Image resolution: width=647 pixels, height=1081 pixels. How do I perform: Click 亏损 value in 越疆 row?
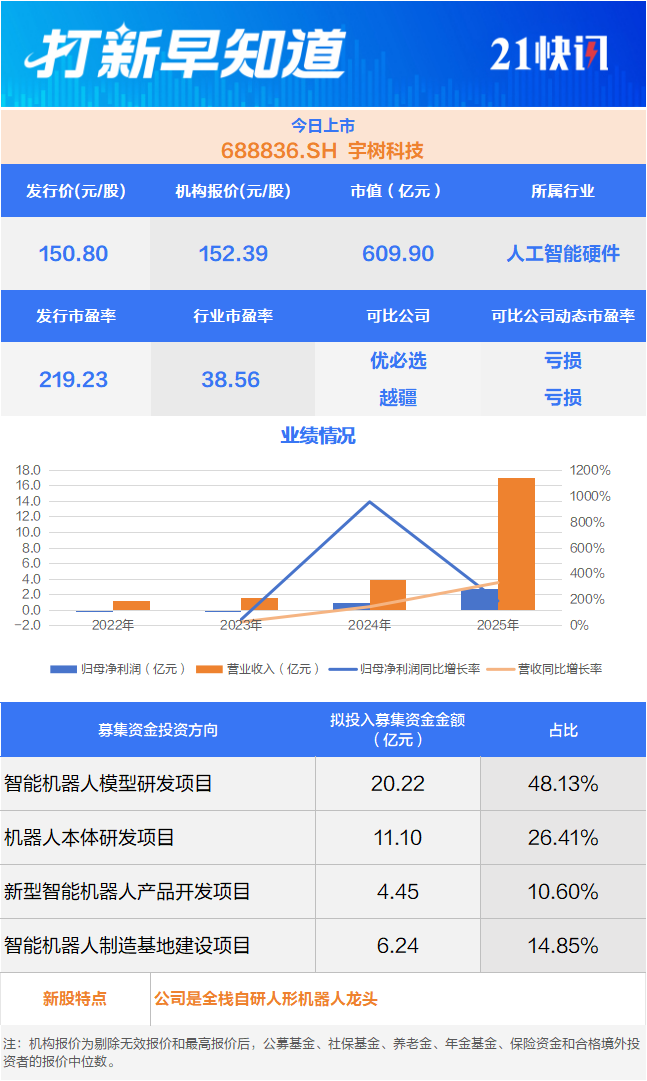tap(563, 397)
